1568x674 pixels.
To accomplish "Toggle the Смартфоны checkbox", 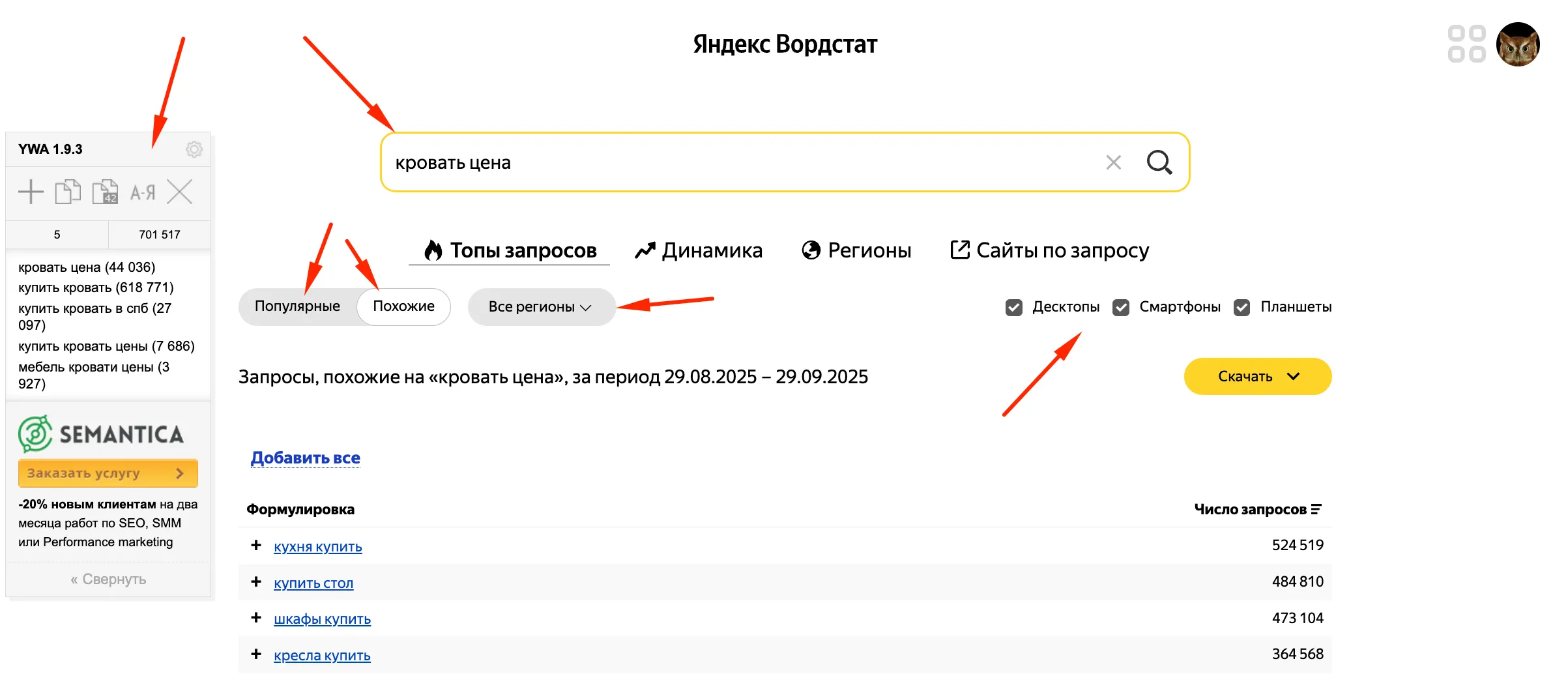I will pyautogui.click(x=1121, y=307).
